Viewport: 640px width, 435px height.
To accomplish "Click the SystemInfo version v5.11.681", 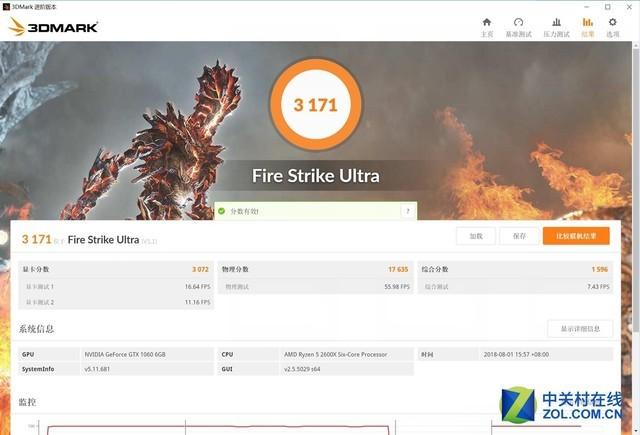I will 97,369.
